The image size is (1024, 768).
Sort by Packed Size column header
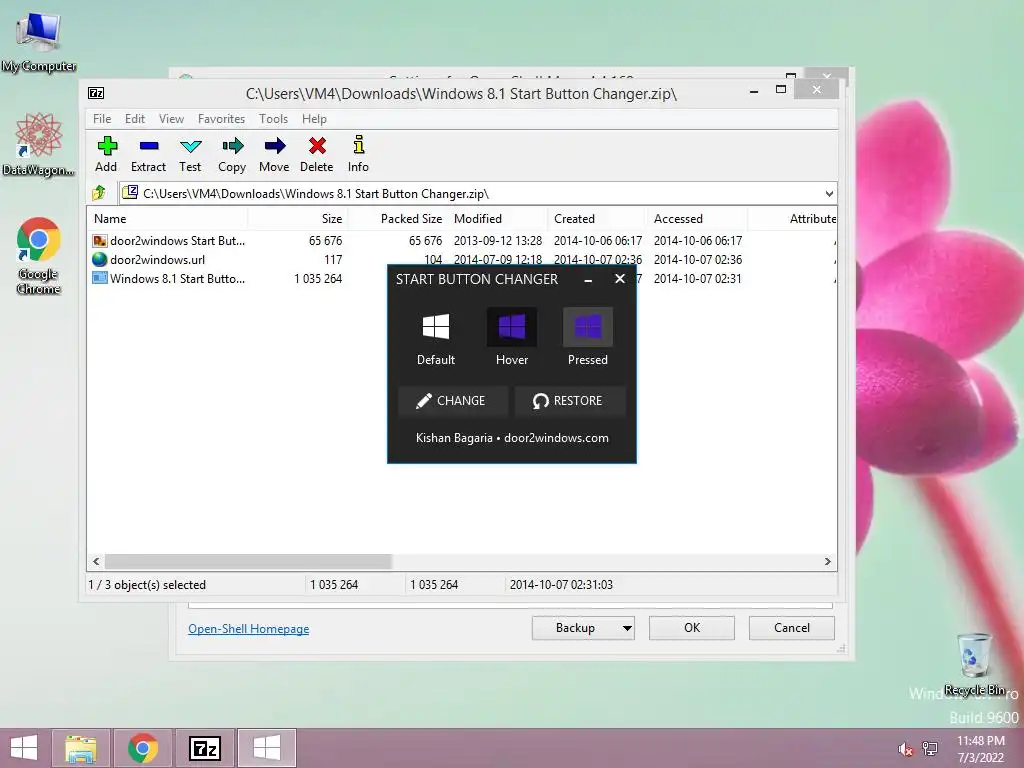398,219
